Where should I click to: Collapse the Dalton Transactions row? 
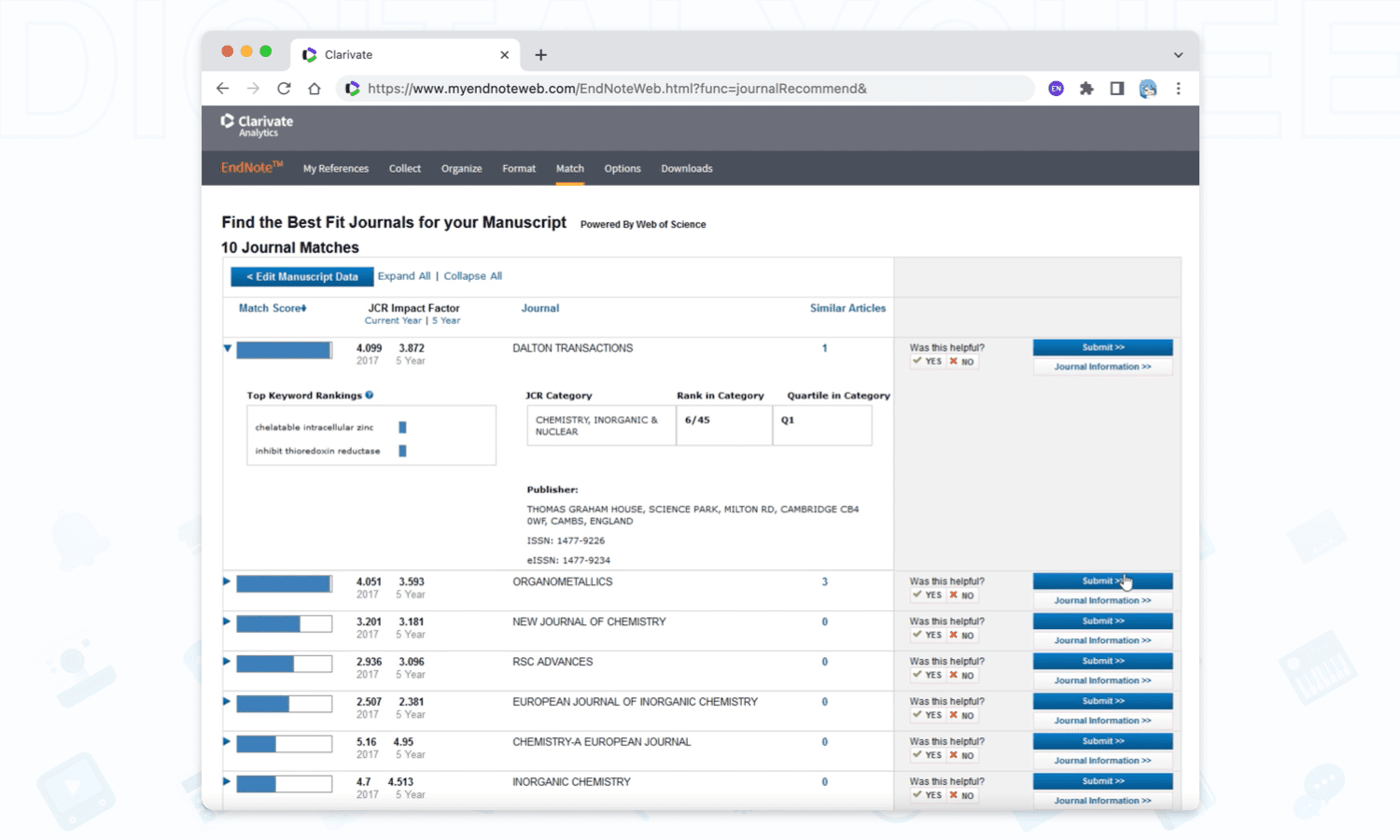pos(227,348)
